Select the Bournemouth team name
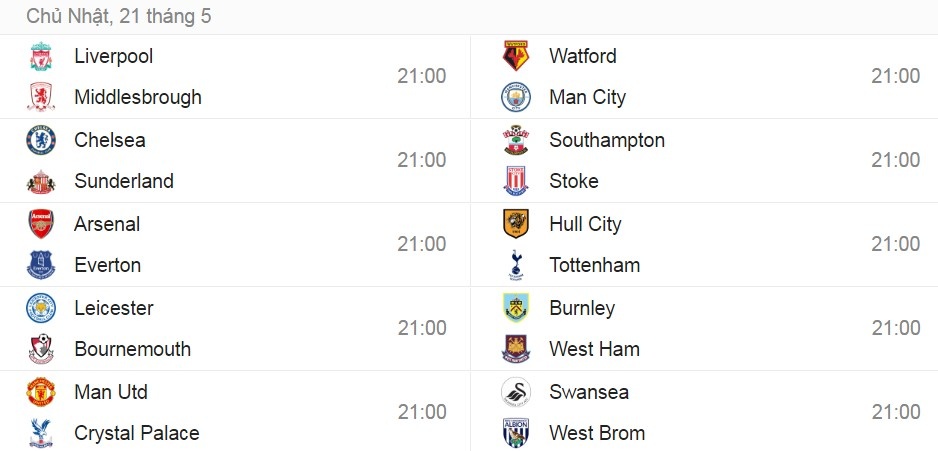The height and width of the screenshot is (451, 938). tap(132, 349)
